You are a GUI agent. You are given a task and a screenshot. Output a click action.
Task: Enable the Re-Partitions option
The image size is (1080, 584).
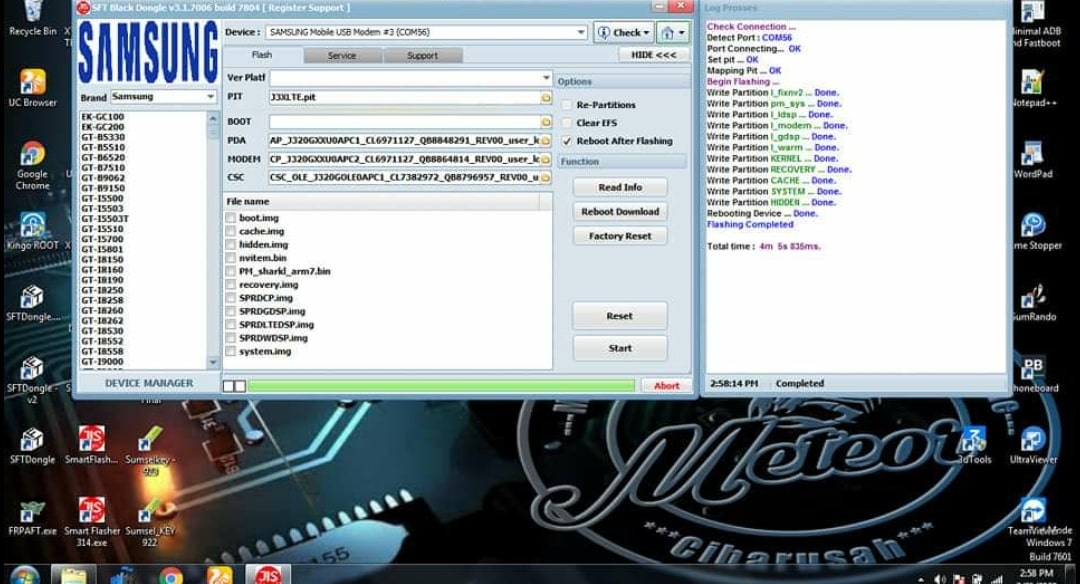(567, 105)
